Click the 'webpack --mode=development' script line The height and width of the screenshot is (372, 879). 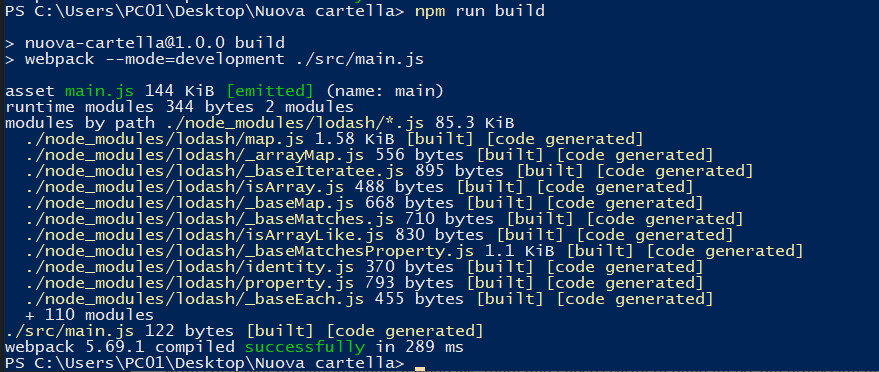pos(214,59)
